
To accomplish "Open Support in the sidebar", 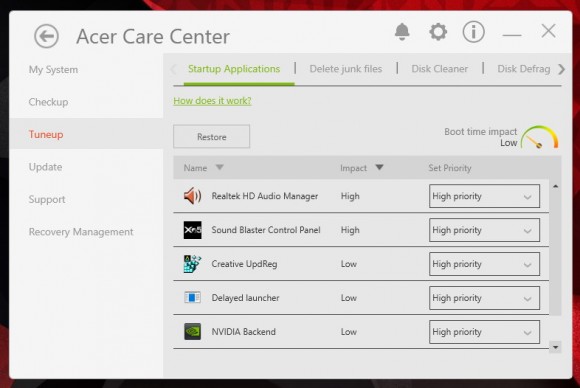I will pos(47,199).
